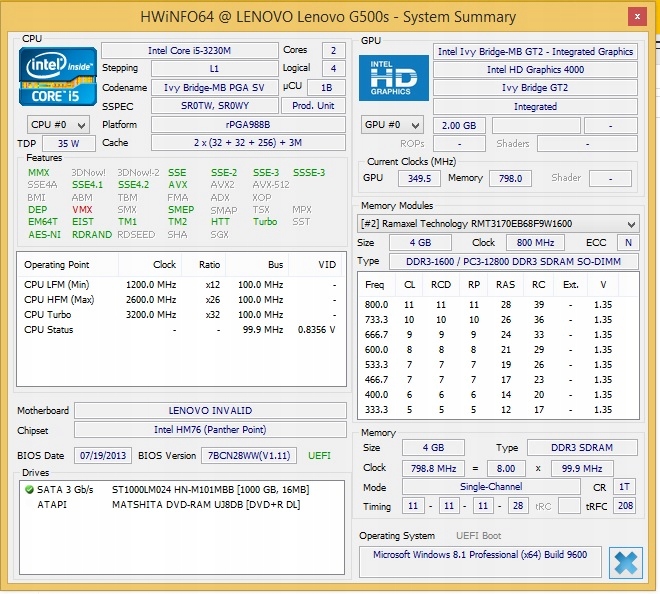Image resolution: width=660 pixels, height=594 pixels.
Task: Click the Ivy Bridge GT2 codename field
Action: 535,88
